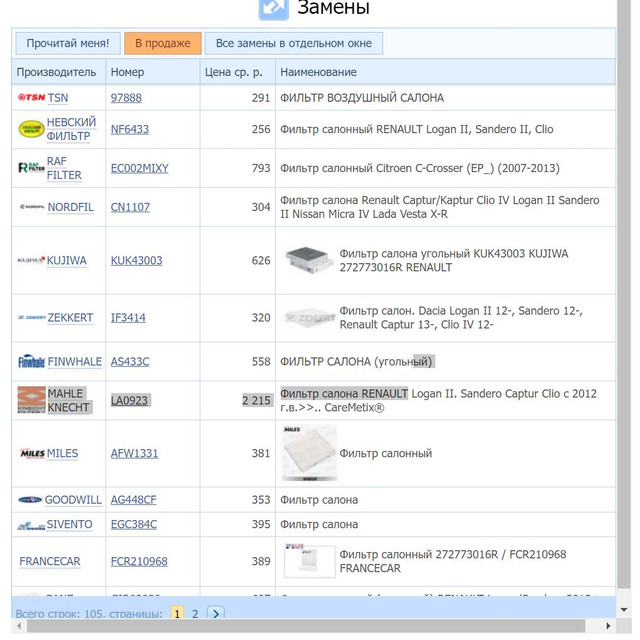Open the MILES cabin filter thumbnail

309,453
